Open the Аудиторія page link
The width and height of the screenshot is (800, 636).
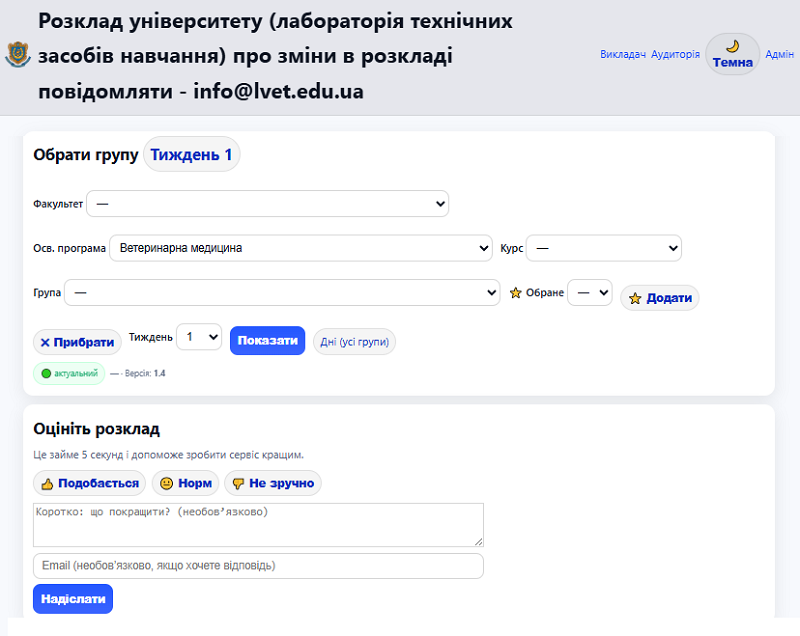click(x=675, y=55)
